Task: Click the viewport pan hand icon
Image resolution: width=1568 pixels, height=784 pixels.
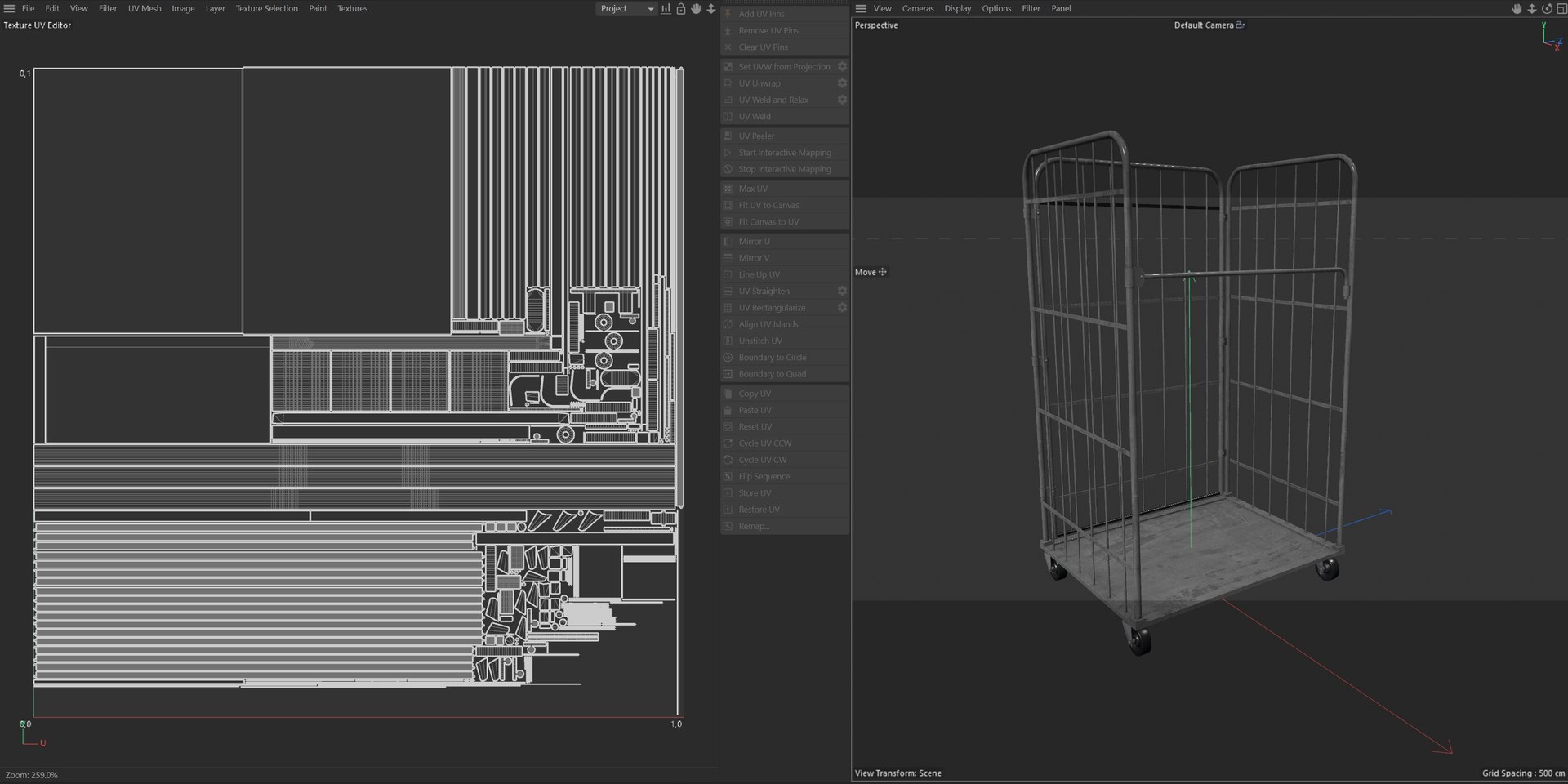Action: pyautogui.click(x=1517, y=8)
